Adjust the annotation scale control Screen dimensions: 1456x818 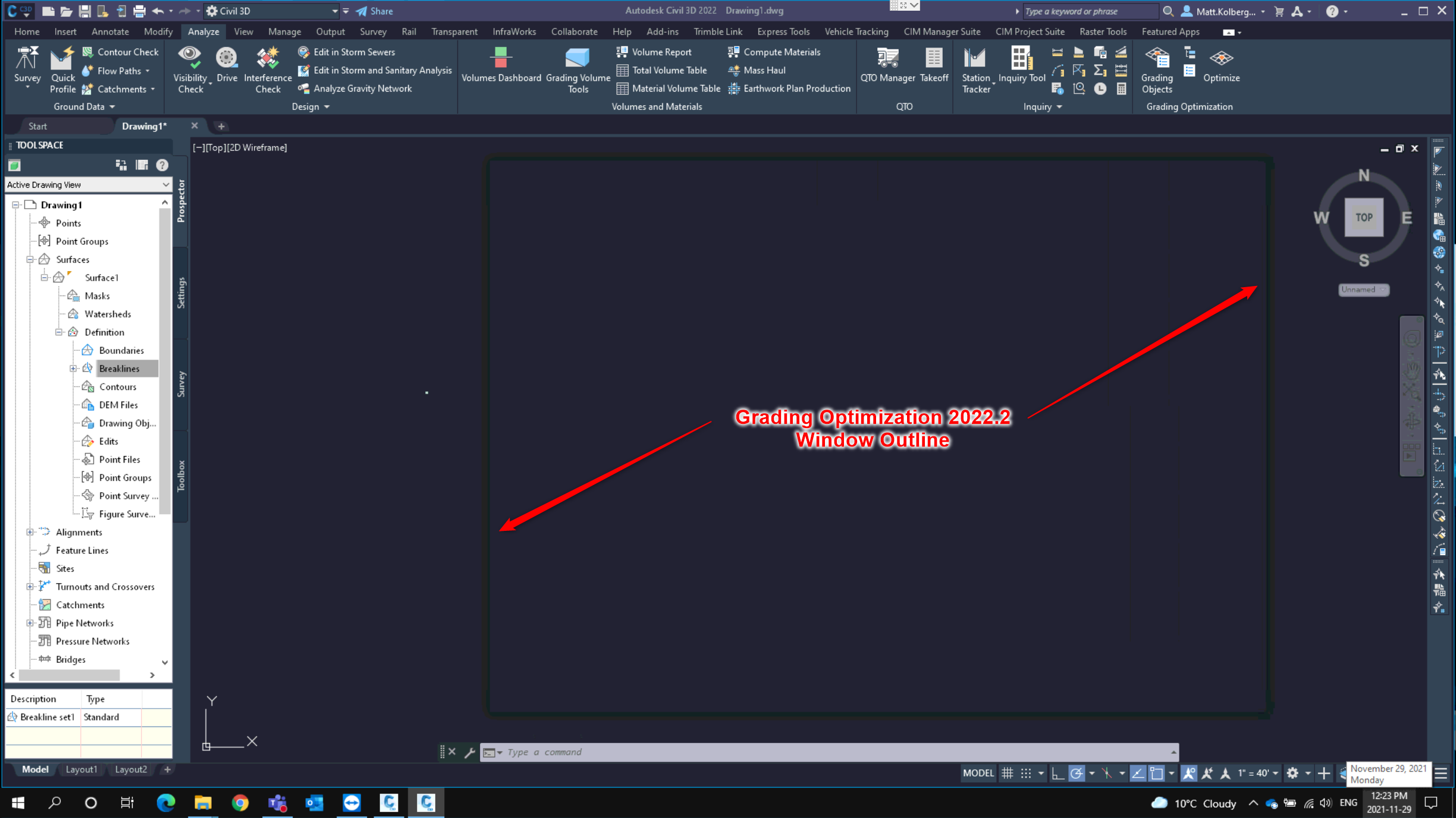1255,773
